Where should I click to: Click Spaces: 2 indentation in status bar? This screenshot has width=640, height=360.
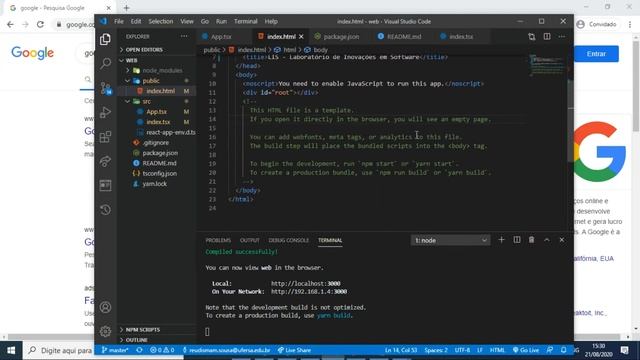point(436,350)
